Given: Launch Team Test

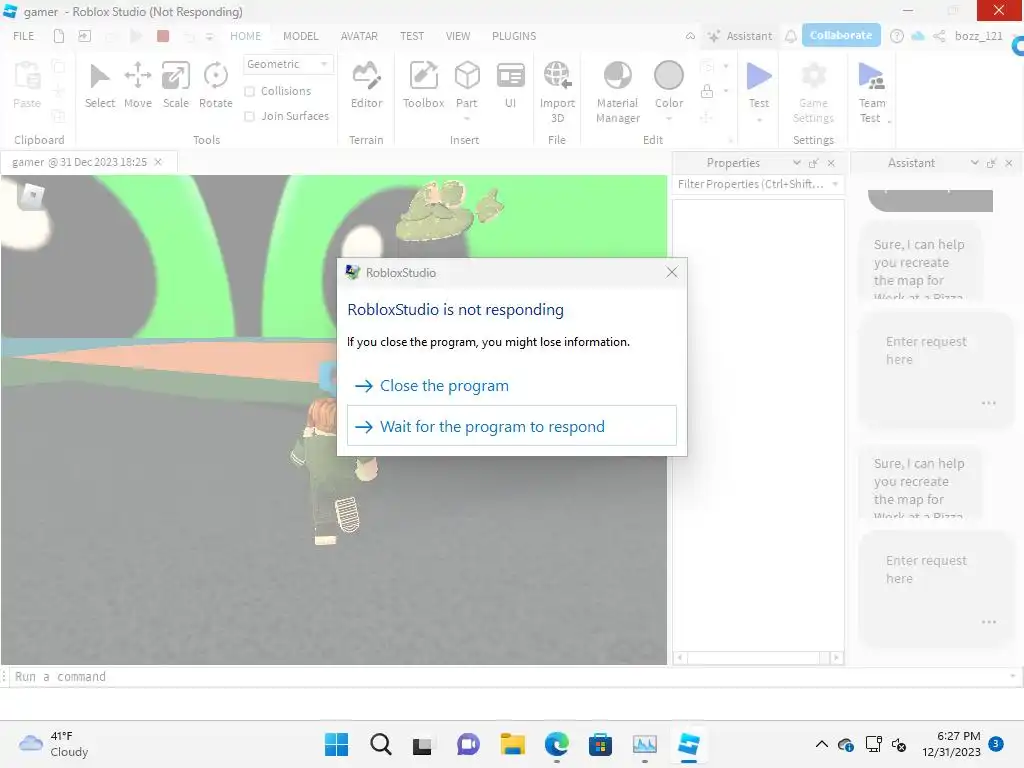Looking at the screenshot, I should click(x=871, y=91).
